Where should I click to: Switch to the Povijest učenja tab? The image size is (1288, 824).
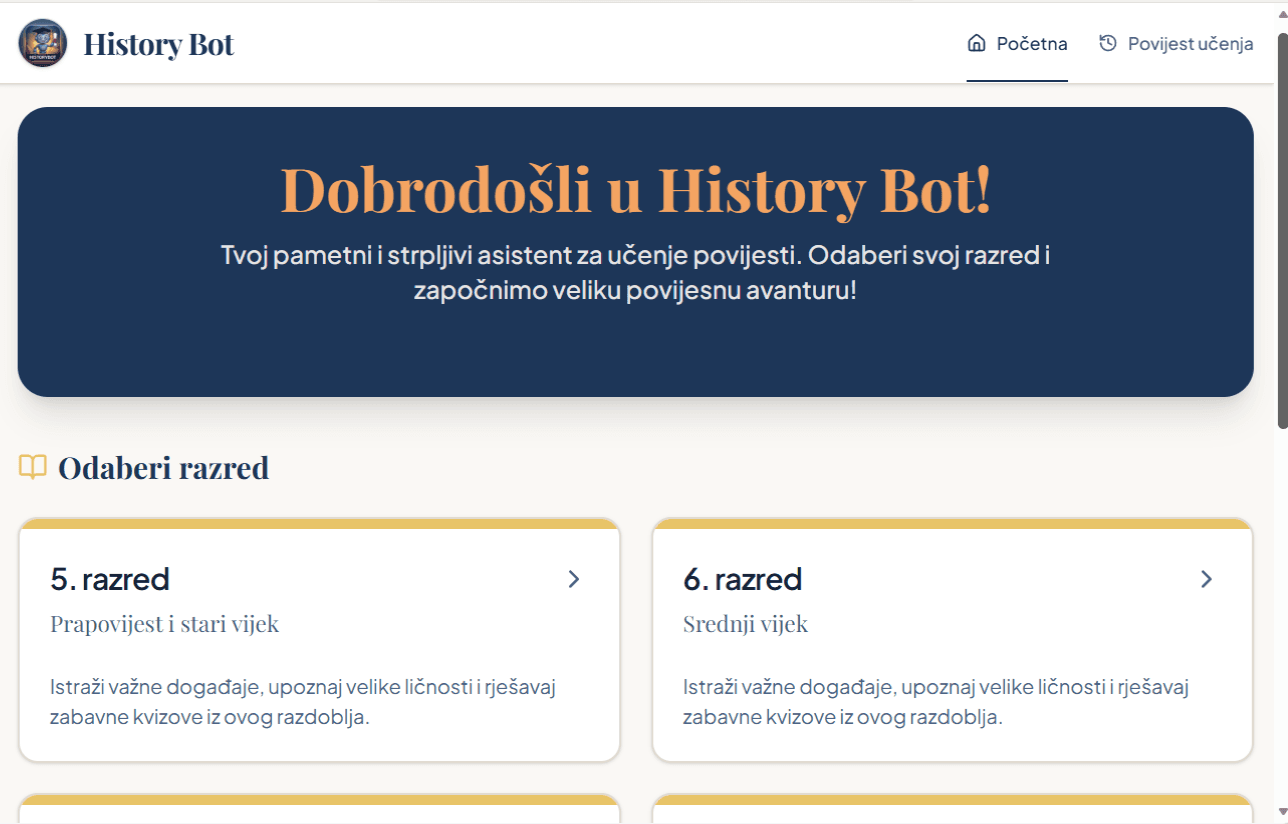1176,44
